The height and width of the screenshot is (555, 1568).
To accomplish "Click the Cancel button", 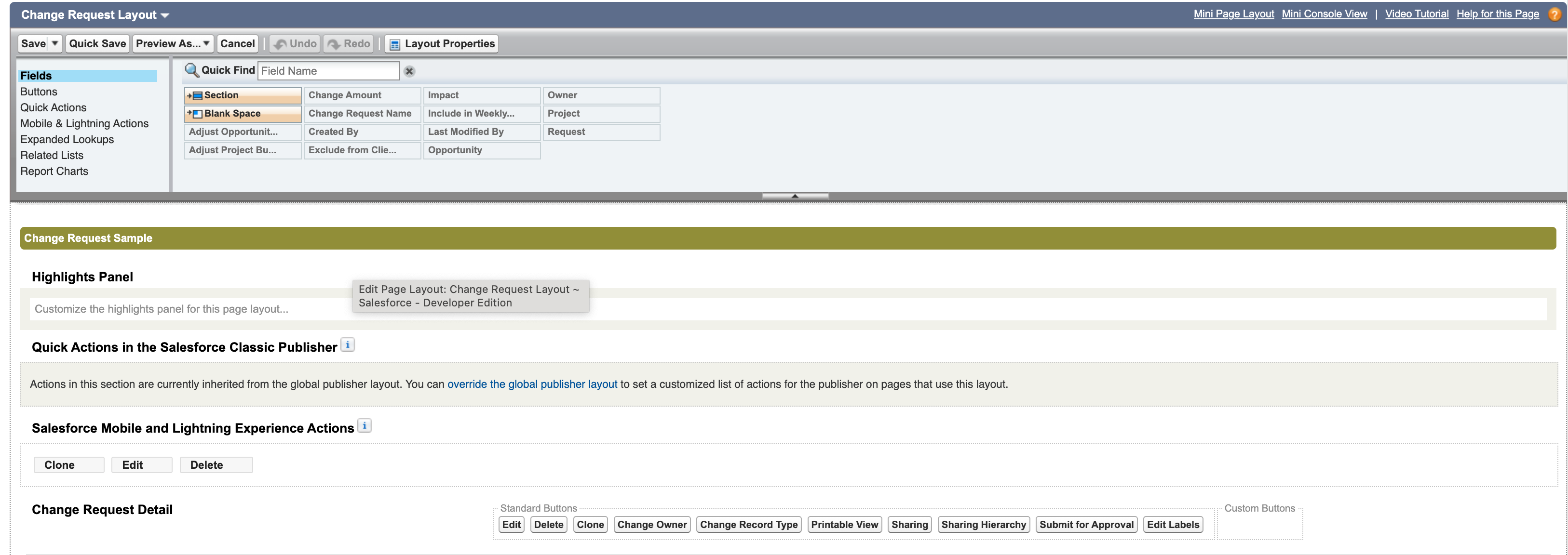I will coord(237,44).
